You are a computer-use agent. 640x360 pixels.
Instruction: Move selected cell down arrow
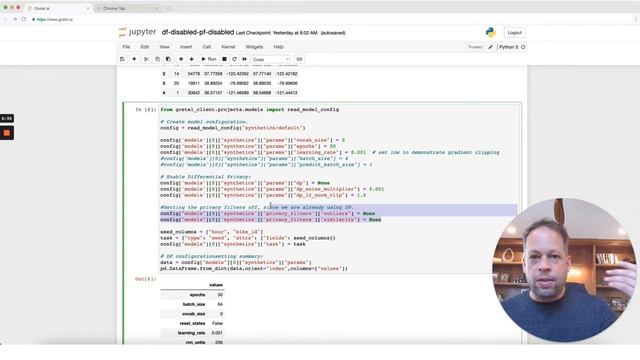click(191, 59)
